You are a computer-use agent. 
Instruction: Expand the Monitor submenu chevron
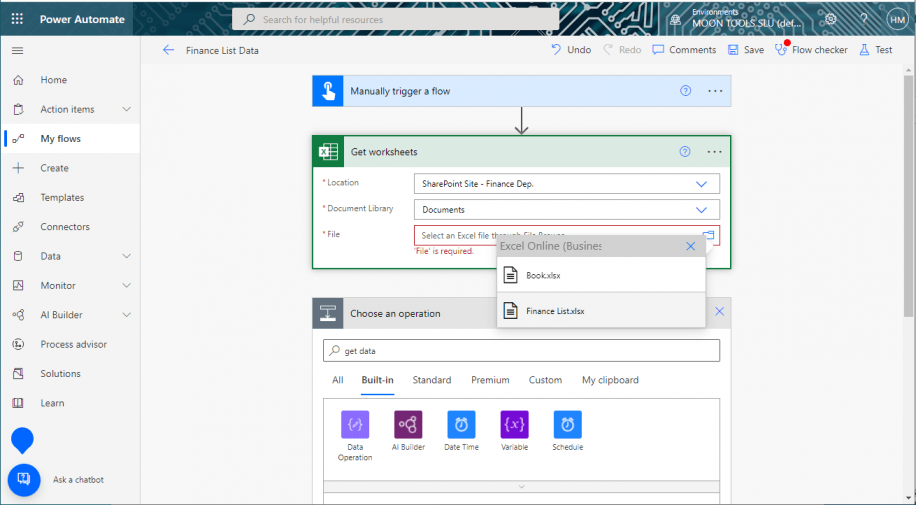126,285
